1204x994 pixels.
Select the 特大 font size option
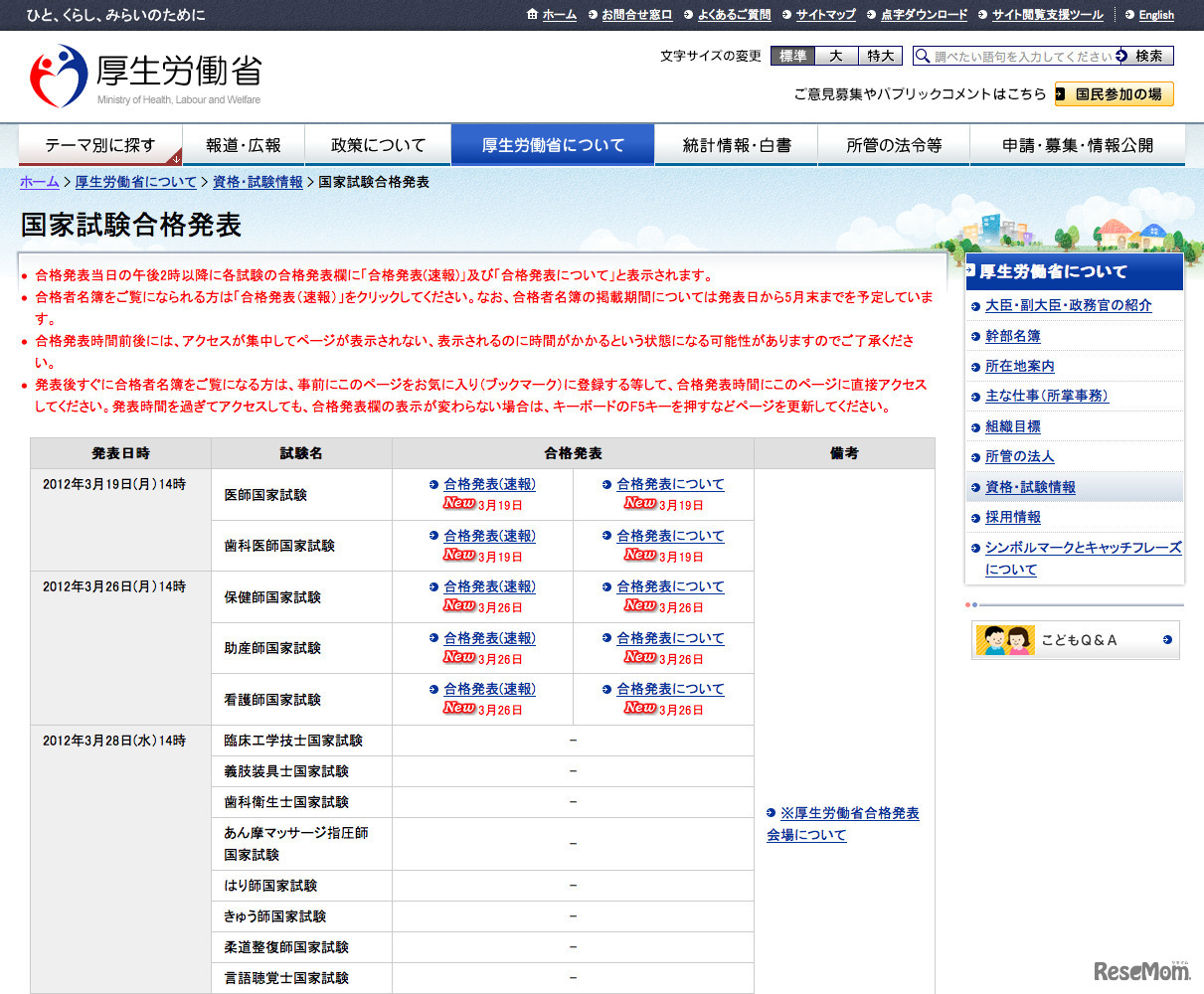pos(879,56)
